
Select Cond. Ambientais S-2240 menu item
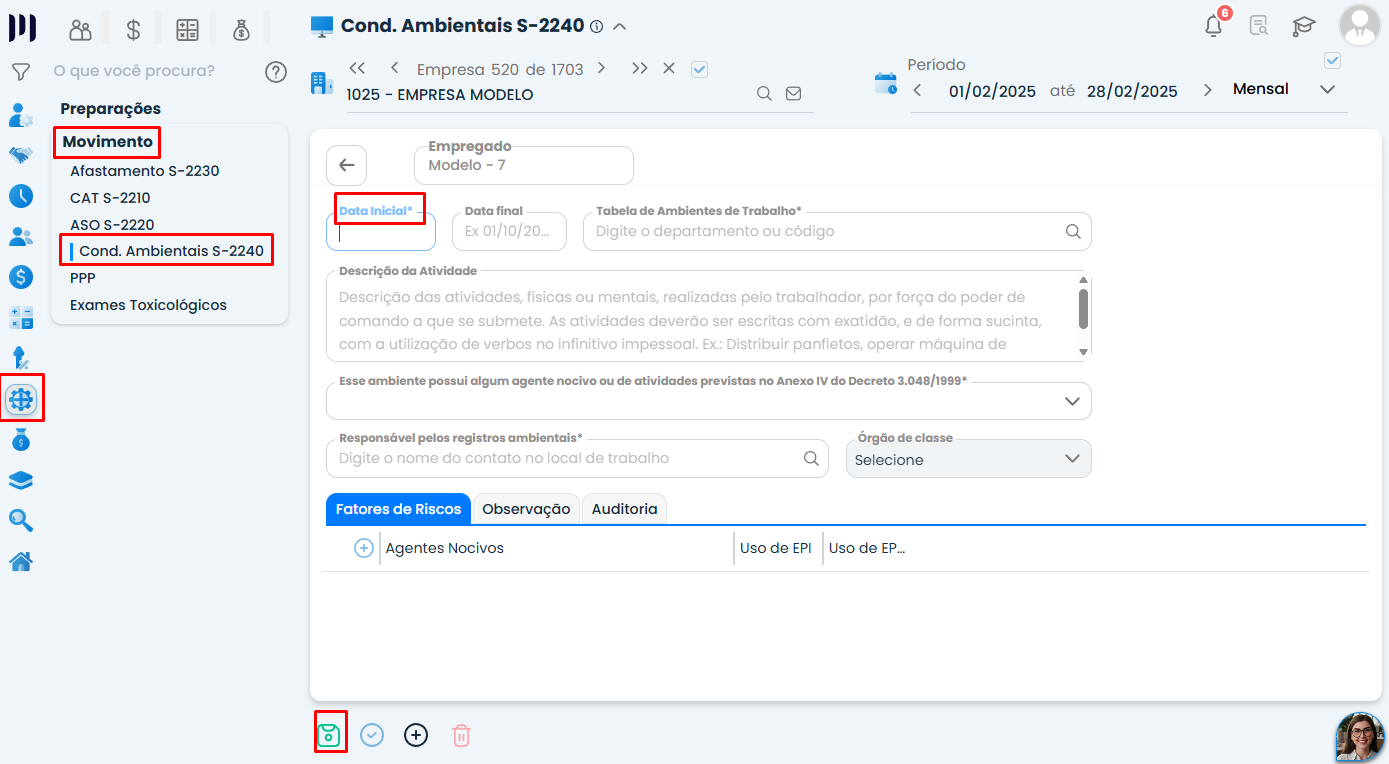pyautogui.click(x=172, y=251)
